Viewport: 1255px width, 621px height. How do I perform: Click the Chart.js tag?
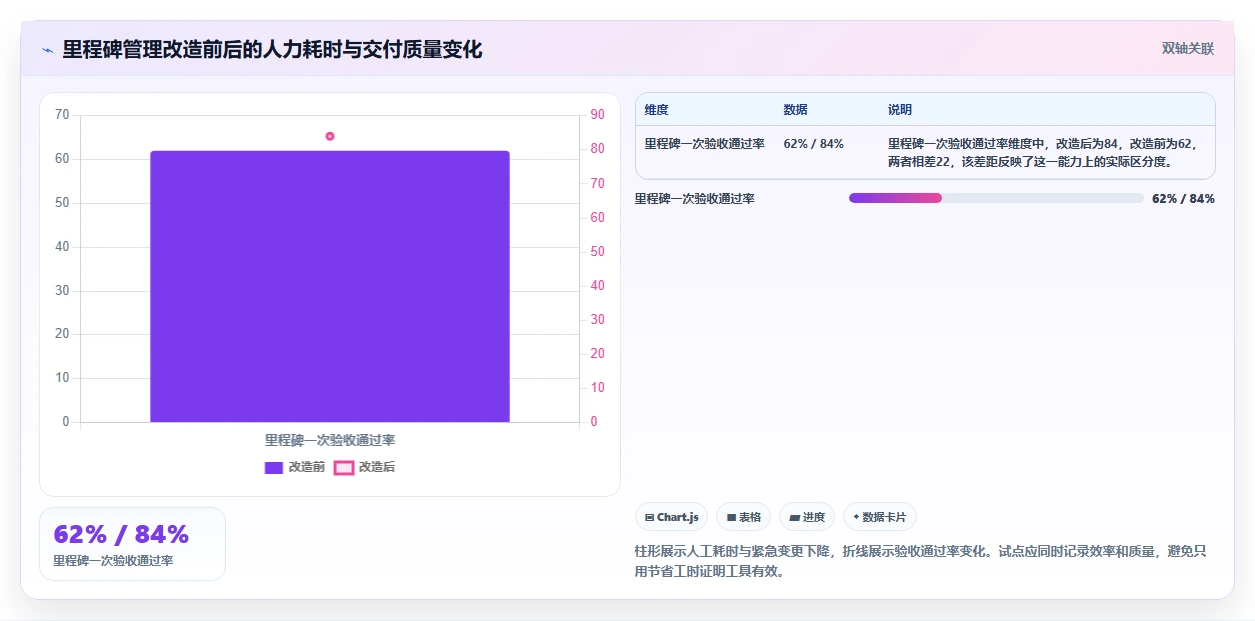pos(672,517)
